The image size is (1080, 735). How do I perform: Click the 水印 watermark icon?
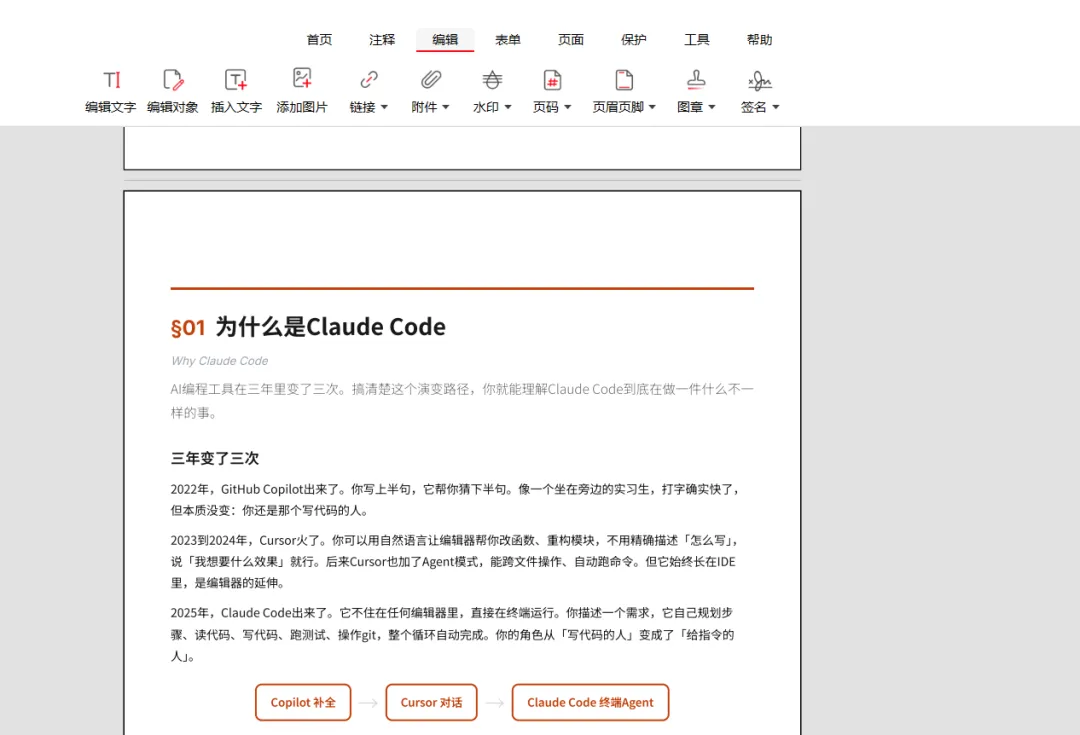(492, 80)
